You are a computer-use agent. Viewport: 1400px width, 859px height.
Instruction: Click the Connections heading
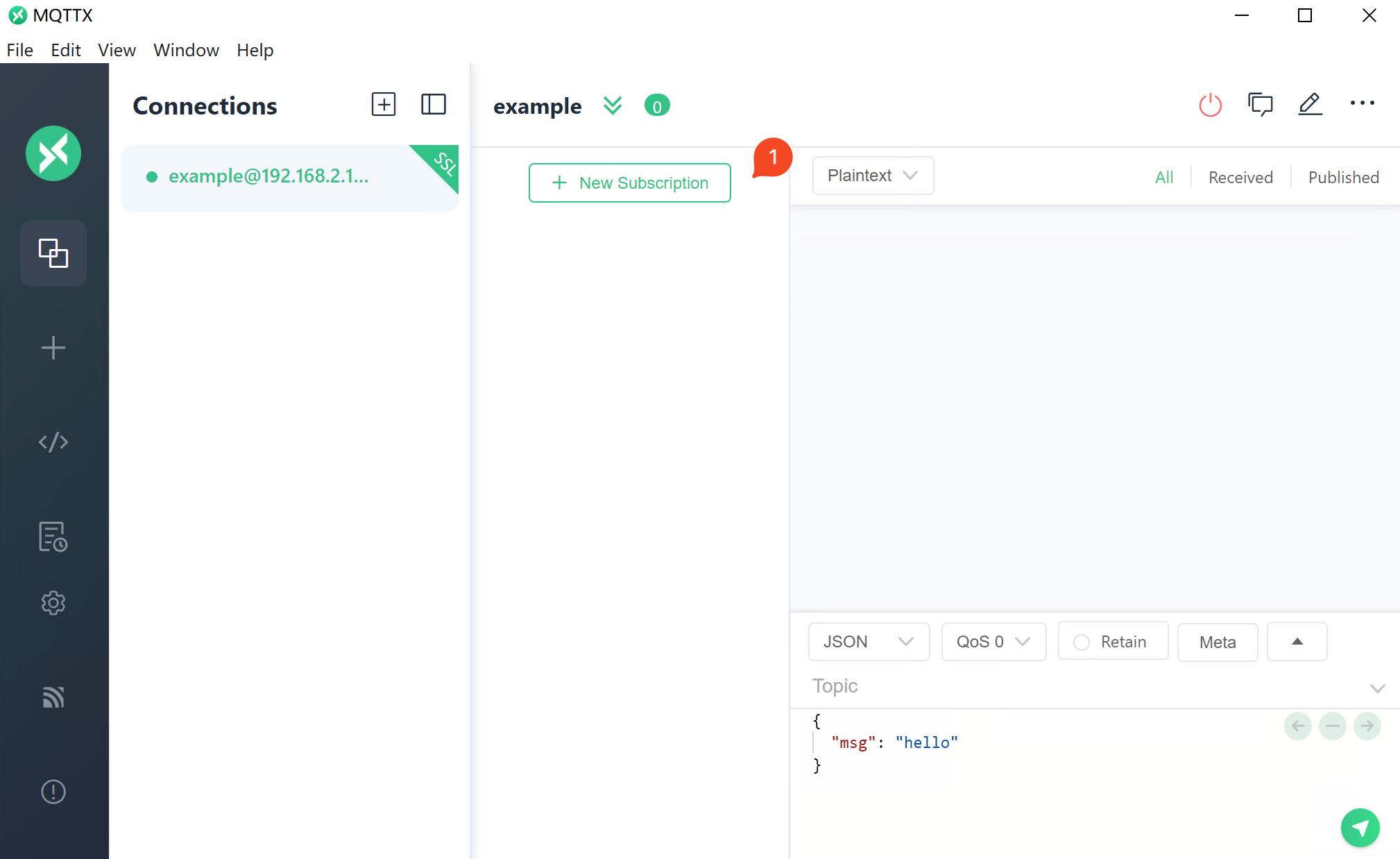tap(205, 105)
